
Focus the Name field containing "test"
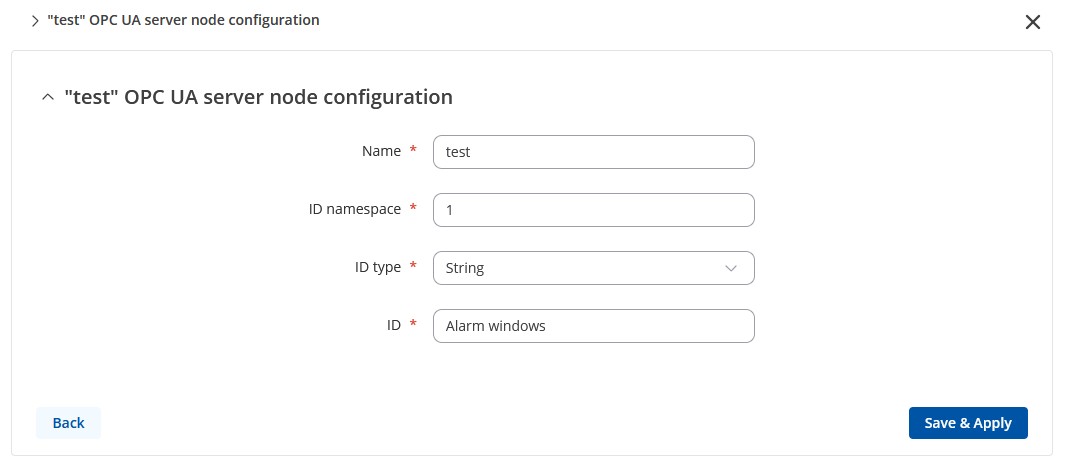tap(594, 152)
